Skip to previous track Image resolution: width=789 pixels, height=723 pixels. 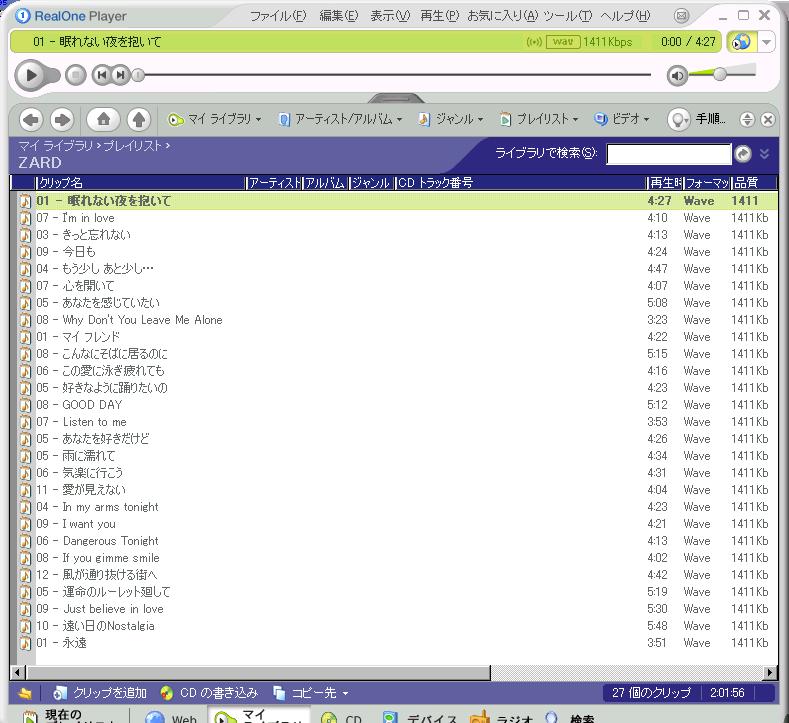[x=102, y=75]
